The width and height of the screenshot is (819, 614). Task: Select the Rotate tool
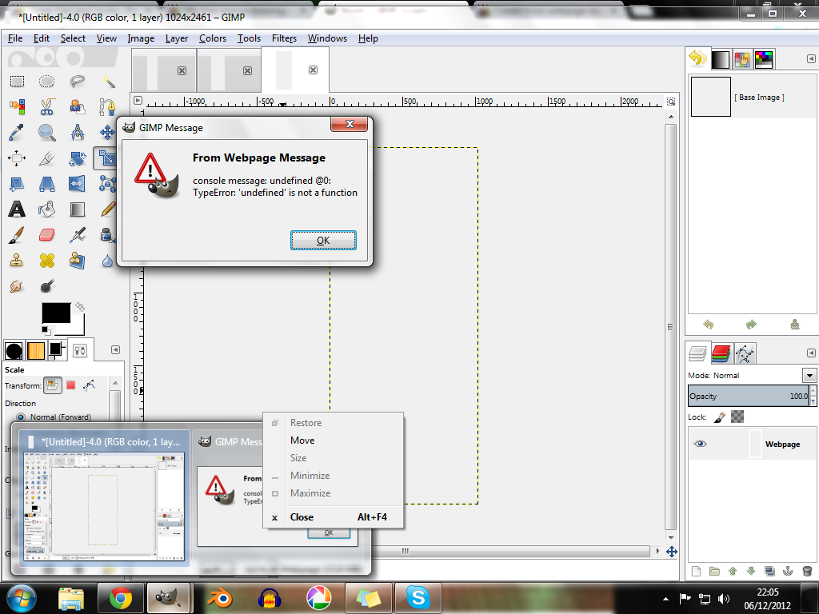tap(77, 158)
